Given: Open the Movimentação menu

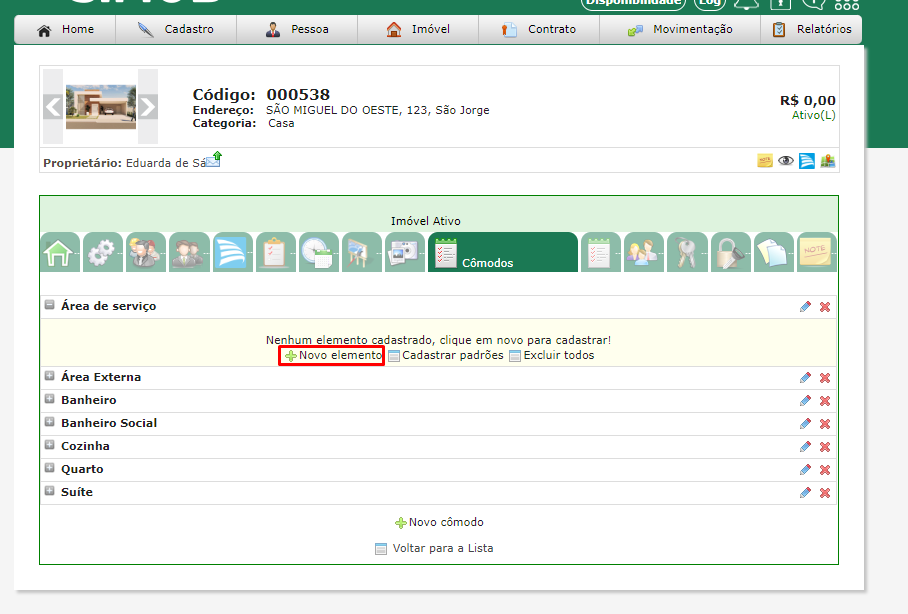Looking at the screenshot, I should 680,30.
